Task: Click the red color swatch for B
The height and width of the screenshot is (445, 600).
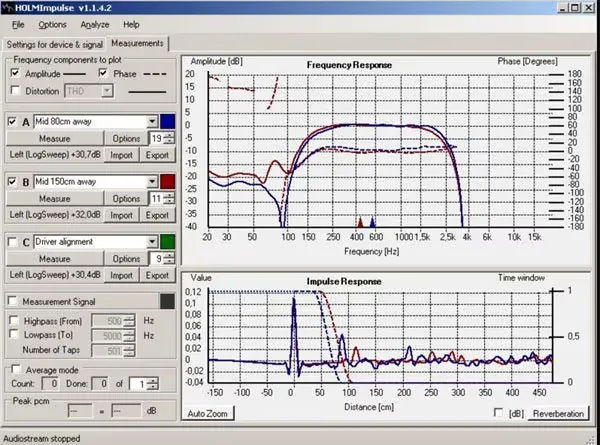Action: coord(168,181)
